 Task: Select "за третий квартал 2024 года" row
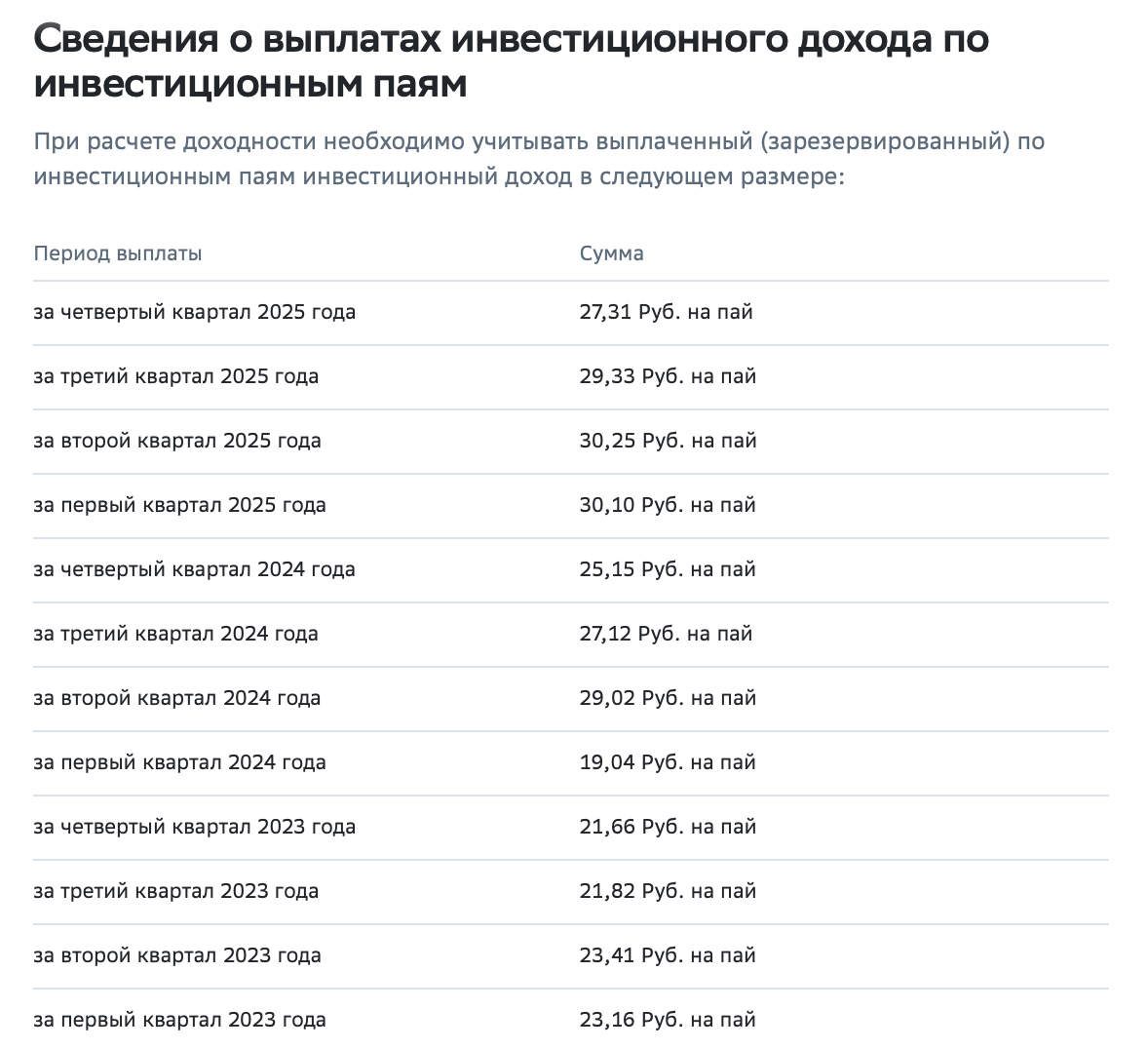[175, 634]
